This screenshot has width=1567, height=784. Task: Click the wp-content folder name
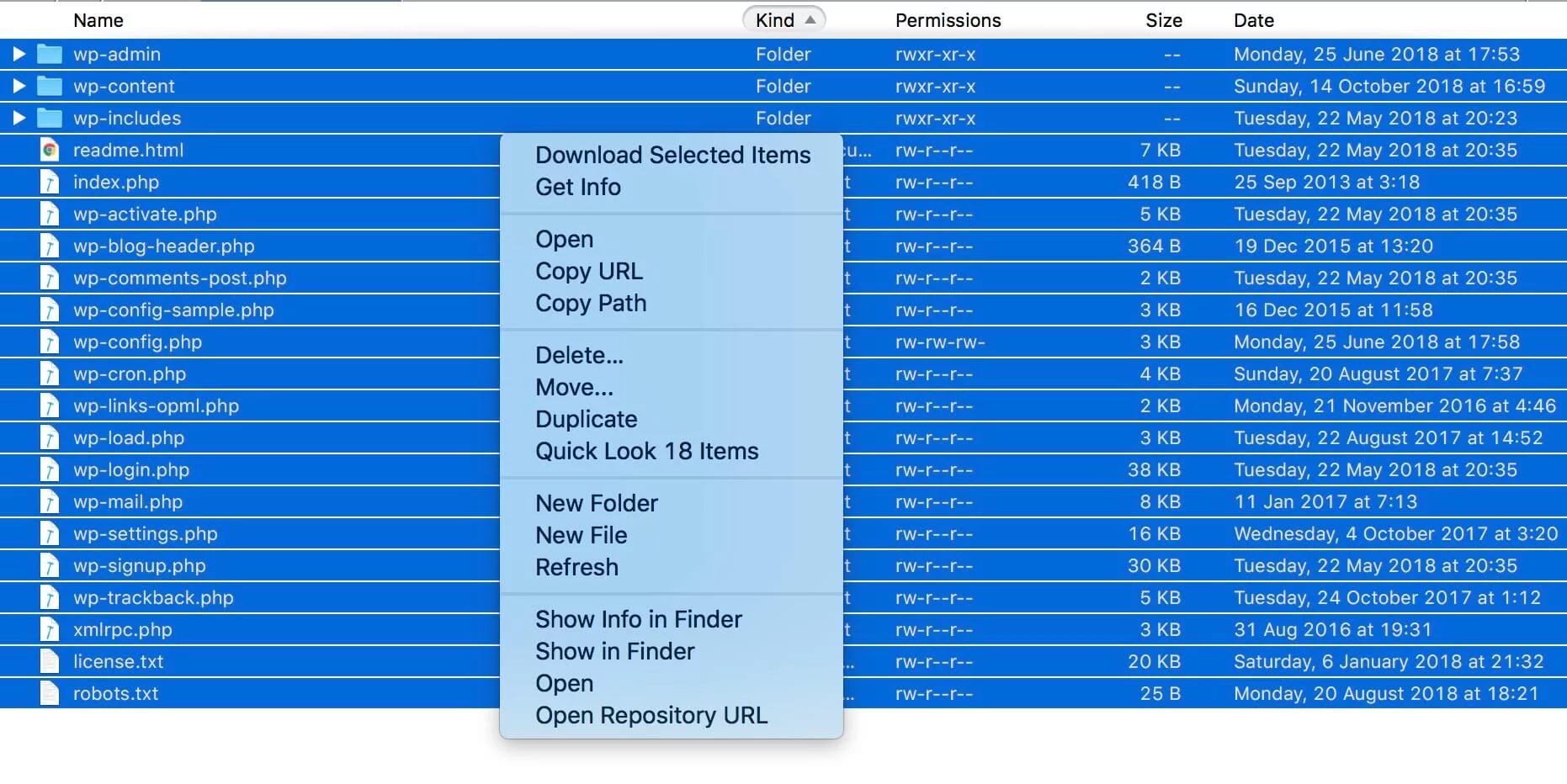coord(124,87)
